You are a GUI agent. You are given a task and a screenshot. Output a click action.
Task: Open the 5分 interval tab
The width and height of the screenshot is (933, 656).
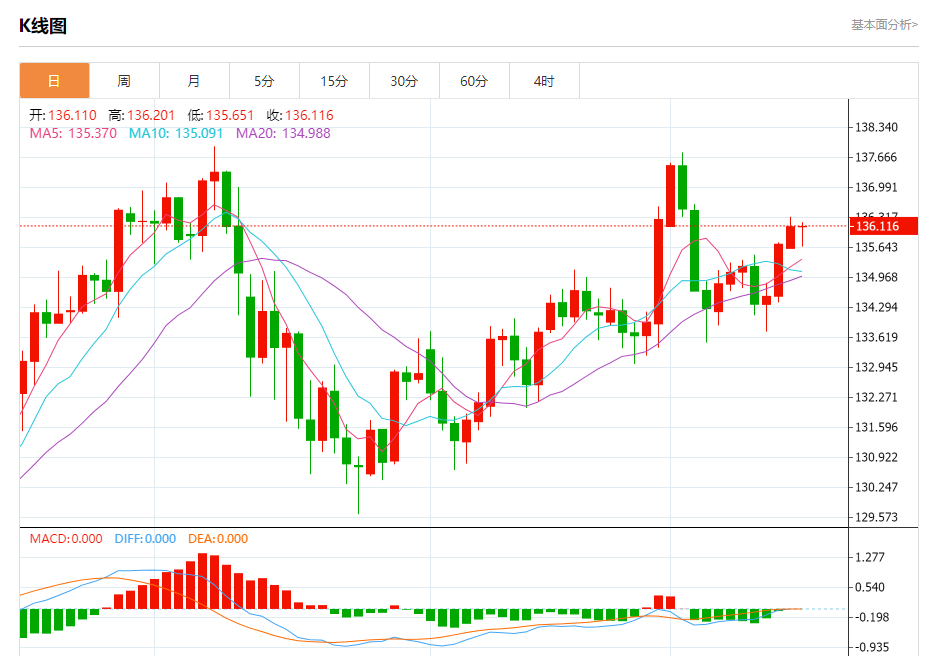tap(264, 80)
